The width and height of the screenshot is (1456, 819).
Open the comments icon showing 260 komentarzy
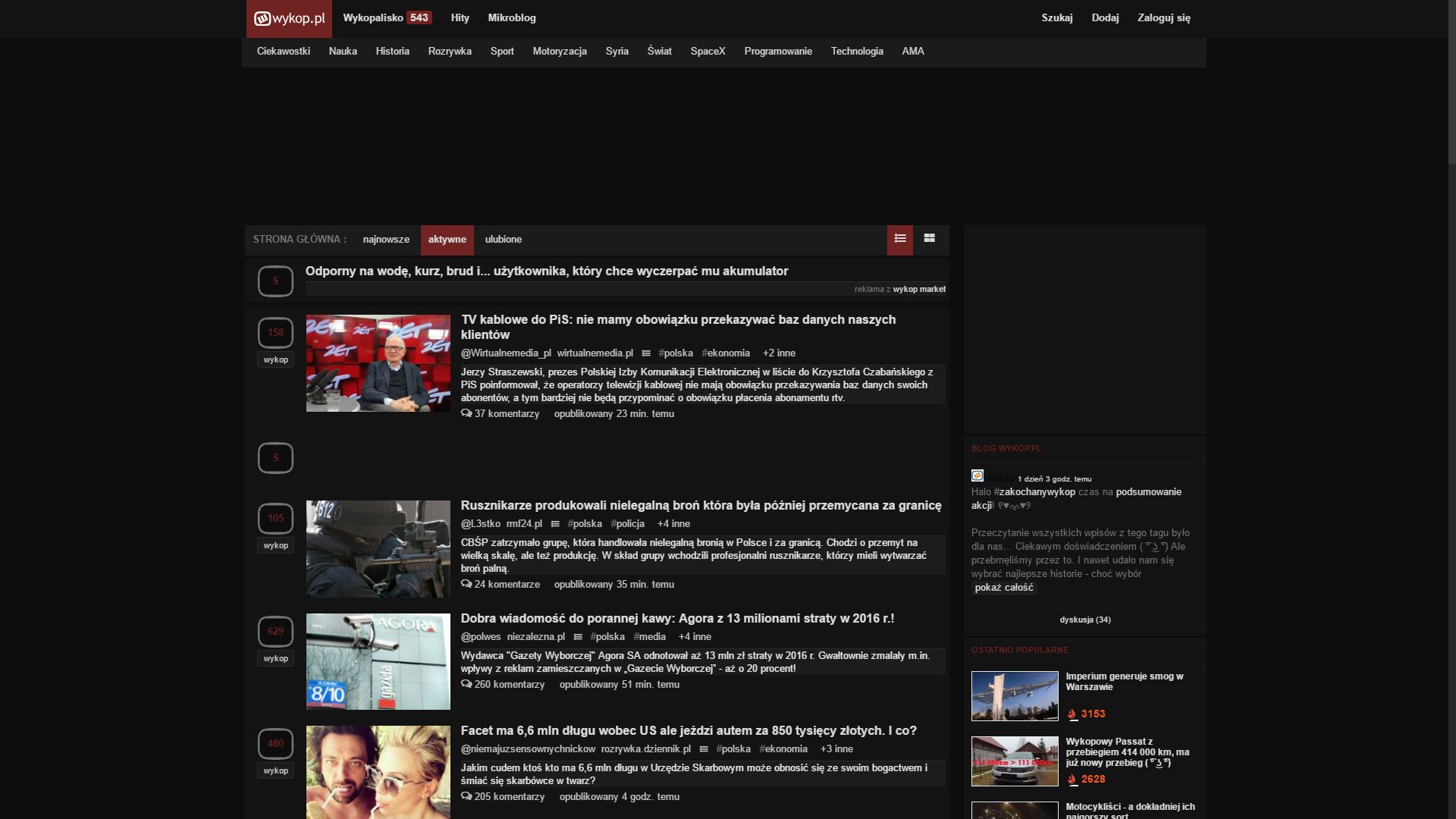pyautogui.click(x=466, y=684)
